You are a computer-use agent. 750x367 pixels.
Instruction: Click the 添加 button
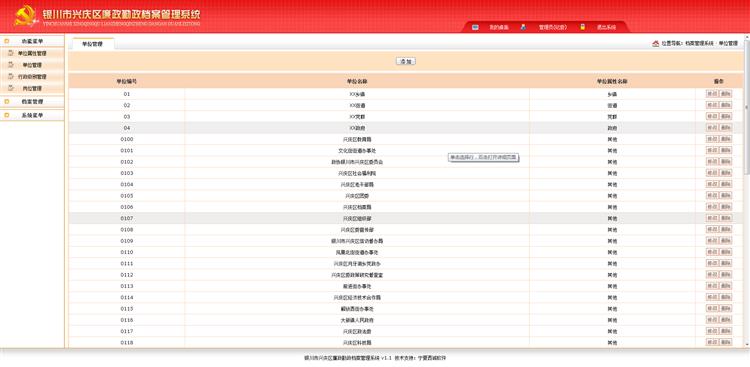tap(406, 61)
